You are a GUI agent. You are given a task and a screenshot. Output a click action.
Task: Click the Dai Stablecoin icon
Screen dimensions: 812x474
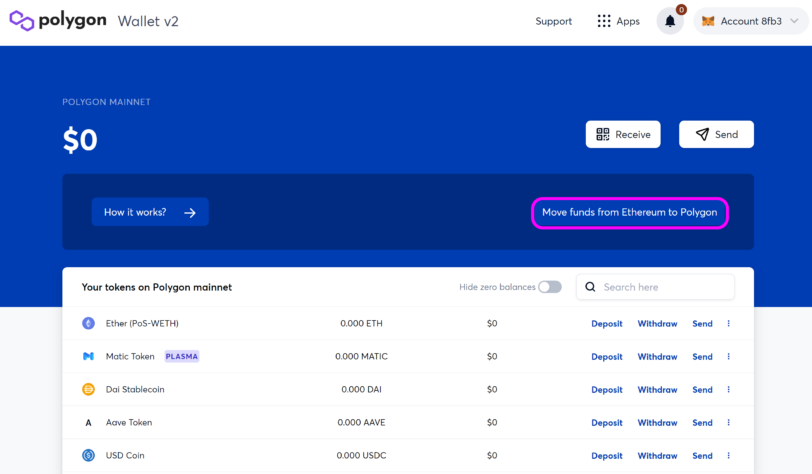[89, 389]
